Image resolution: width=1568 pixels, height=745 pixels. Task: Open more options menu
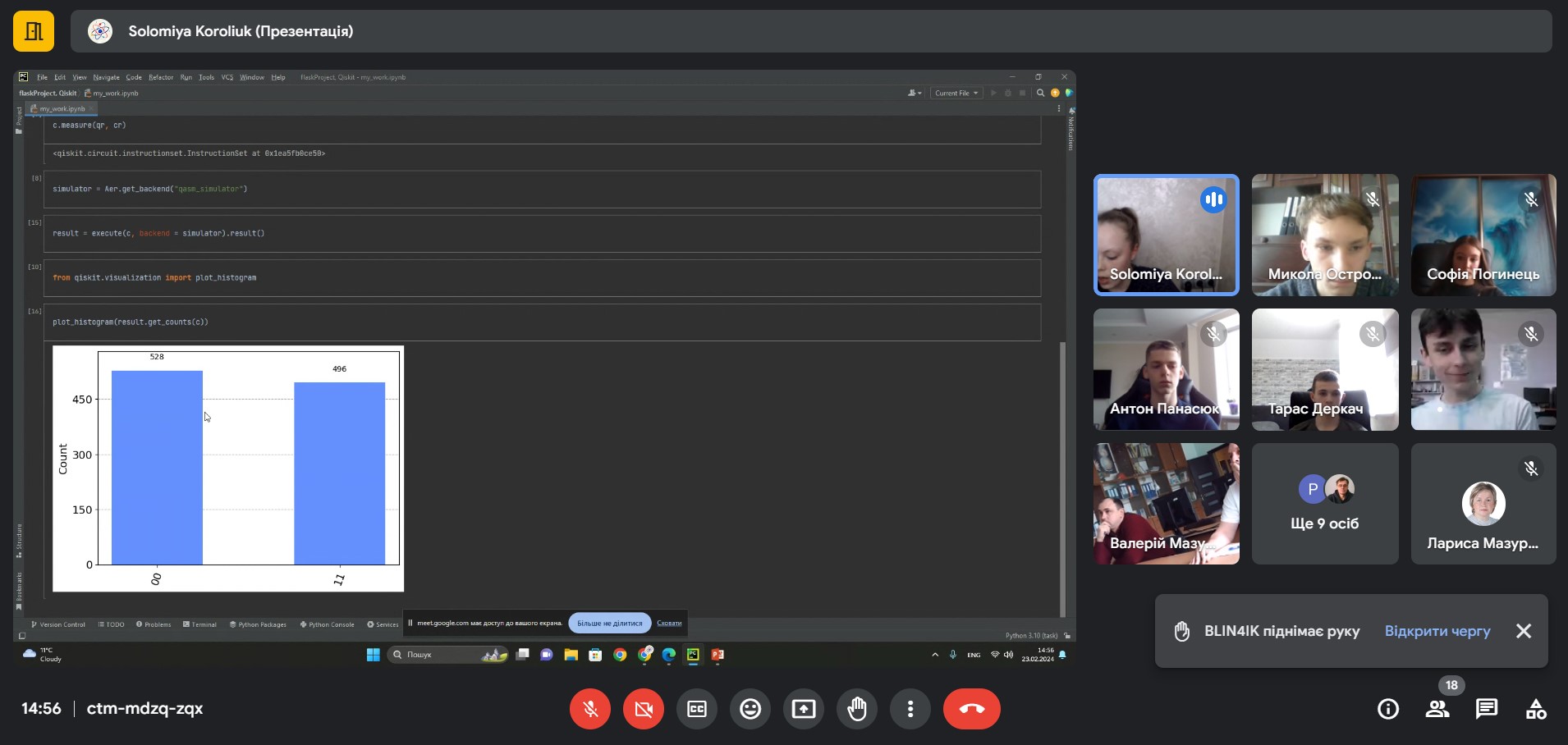[x=910, y=709]
